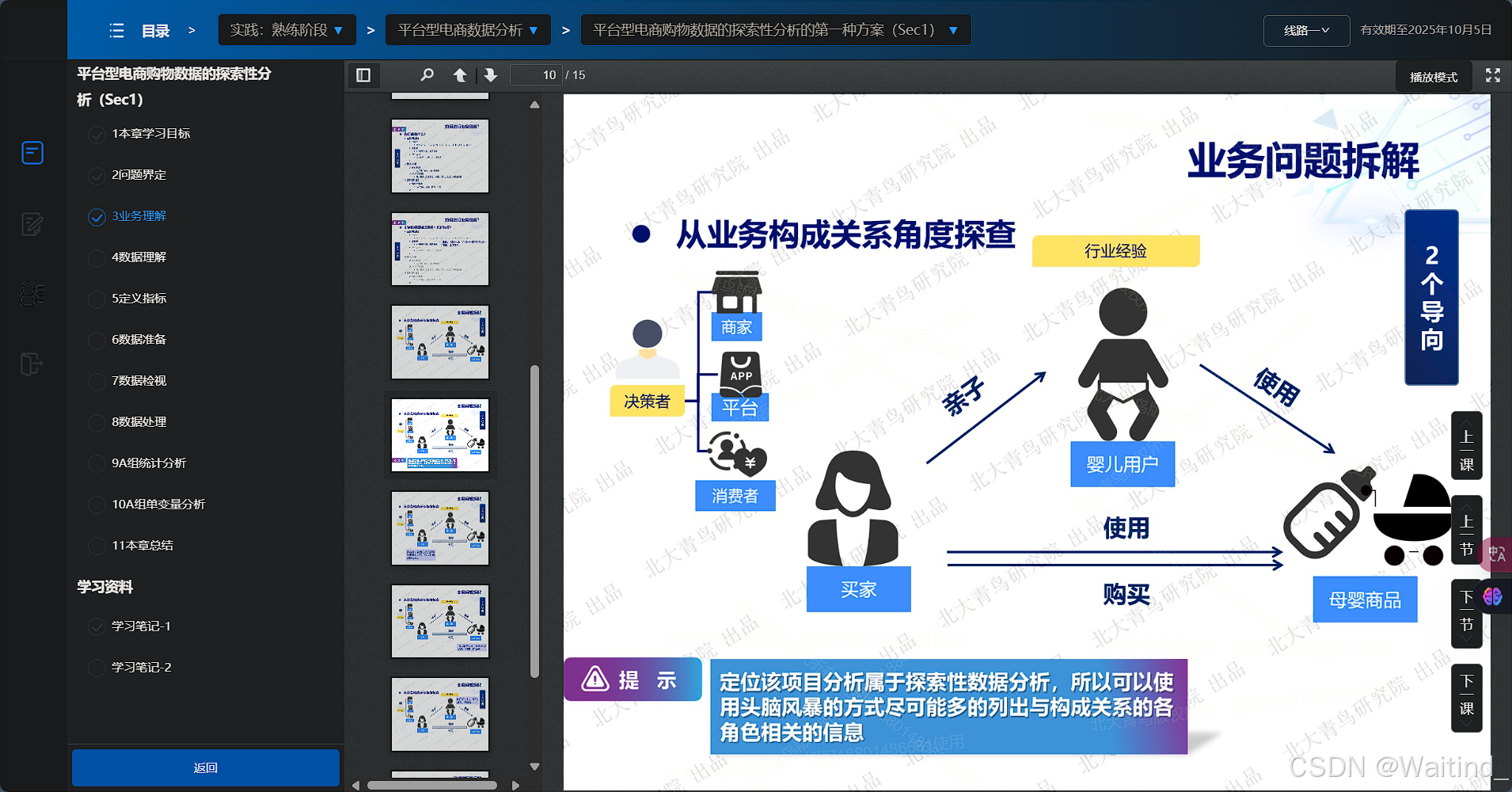Click the exit icon in left rail
Image resolution: width=1512 pixels, height=792 pixels.
[31, 364]
